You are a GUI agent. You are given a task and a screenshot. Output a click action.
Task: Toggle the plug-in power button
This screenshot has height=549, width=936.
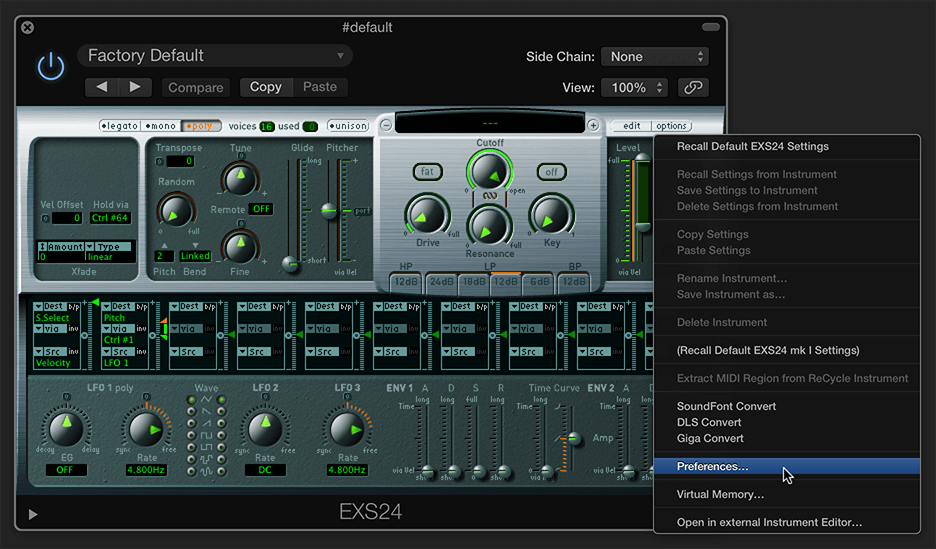(x=51, y=66)
